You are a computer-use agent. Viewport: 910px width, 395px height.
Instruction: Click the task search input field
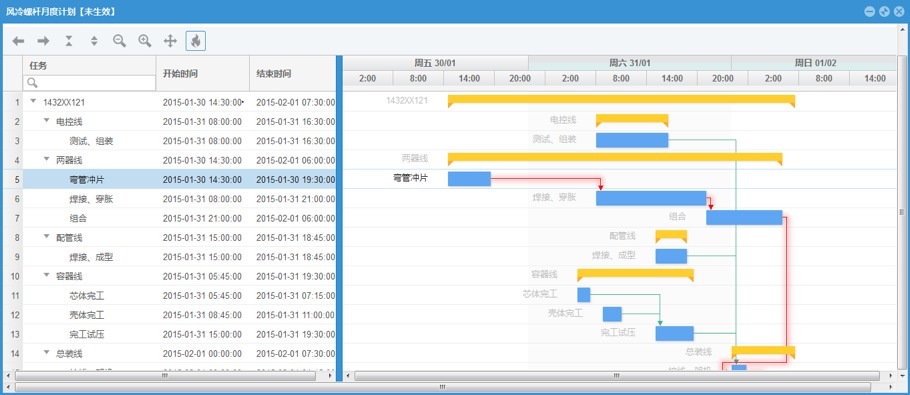point(90,83)
